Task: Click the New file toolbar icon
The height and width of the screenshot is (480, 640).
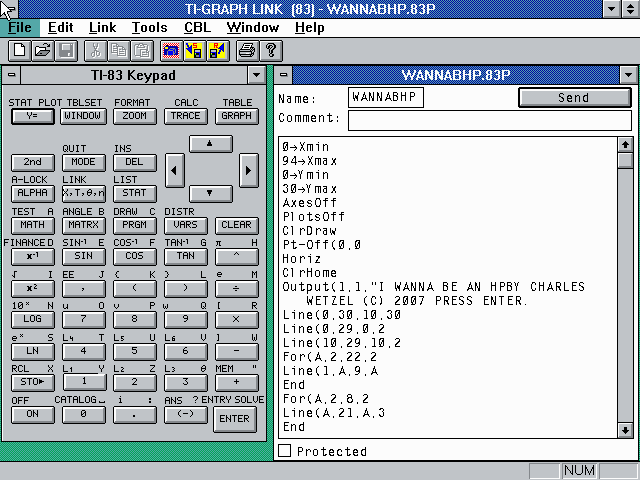Action: click(x=19, y=50)
